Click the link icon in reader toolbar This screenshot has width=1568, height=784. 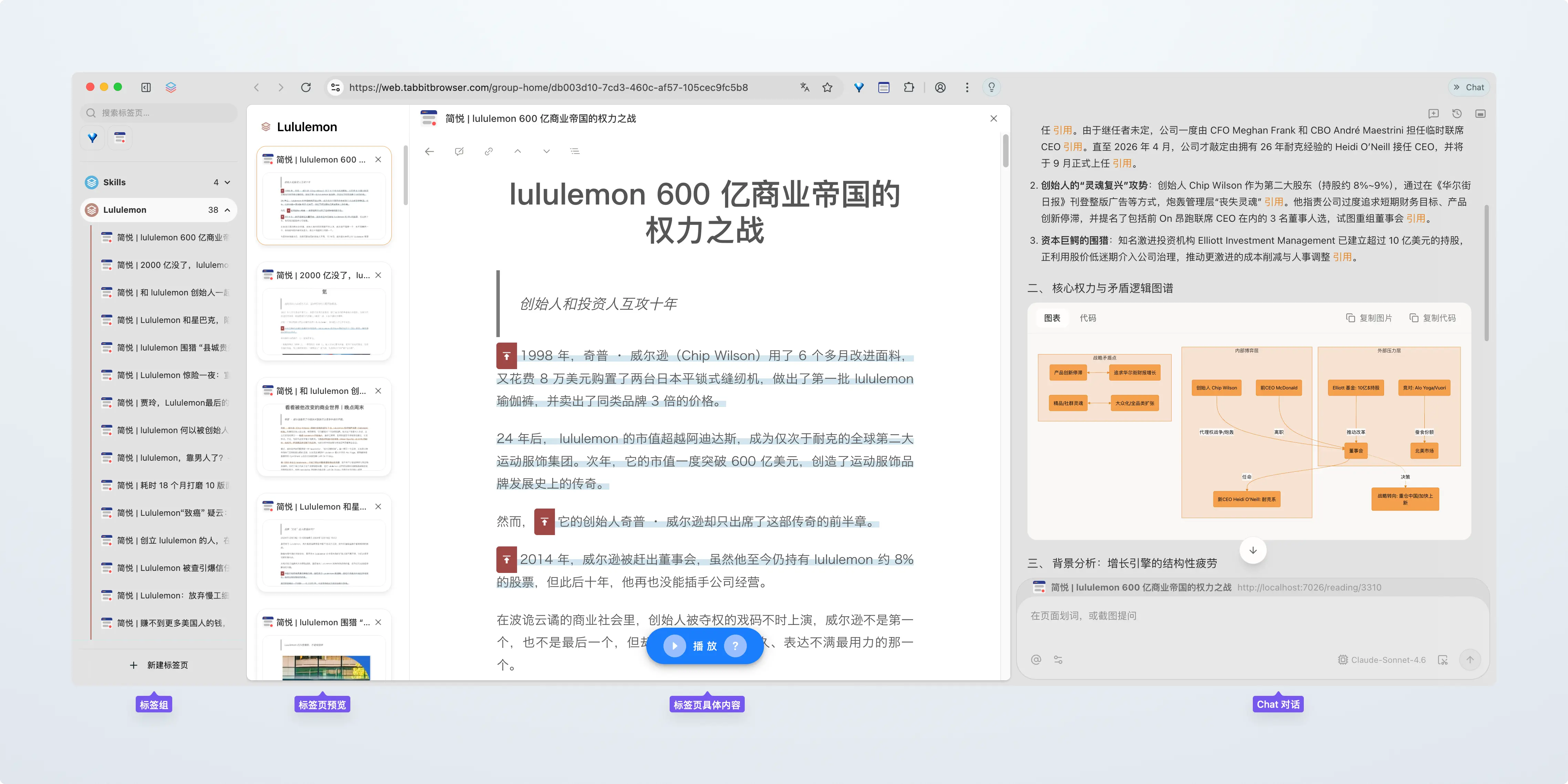488,151
